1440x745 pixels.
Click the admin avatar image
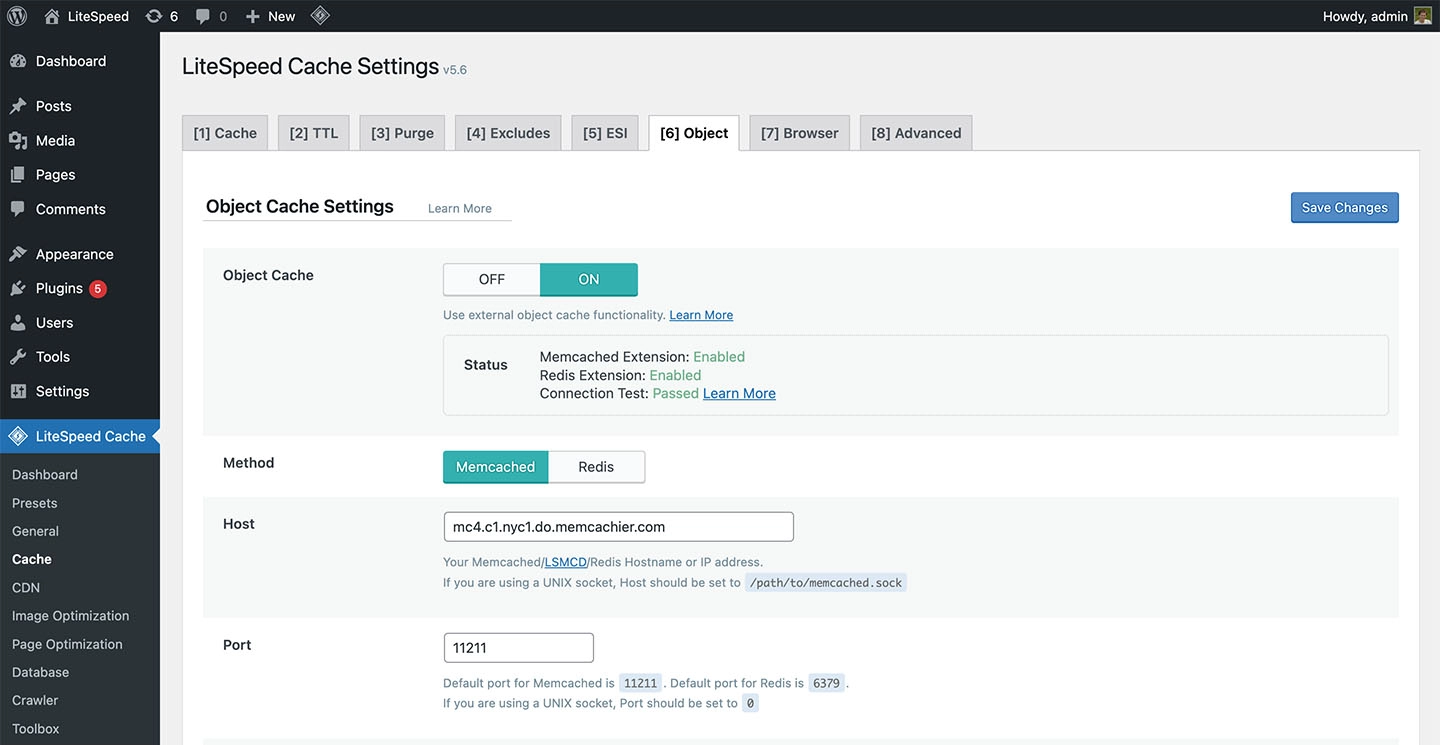point(1422,16)
